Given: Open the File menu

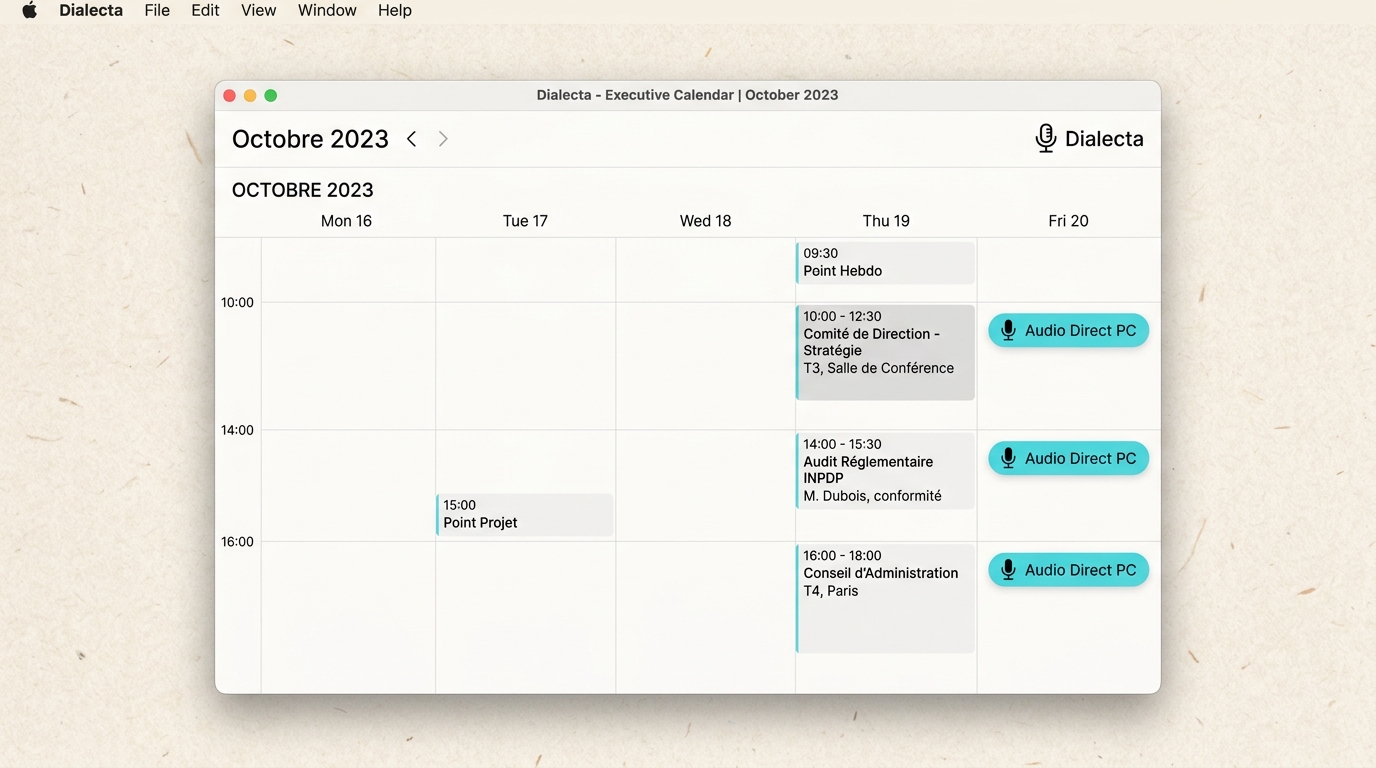Looking at the screenshot, I should [x=157, y=10].
